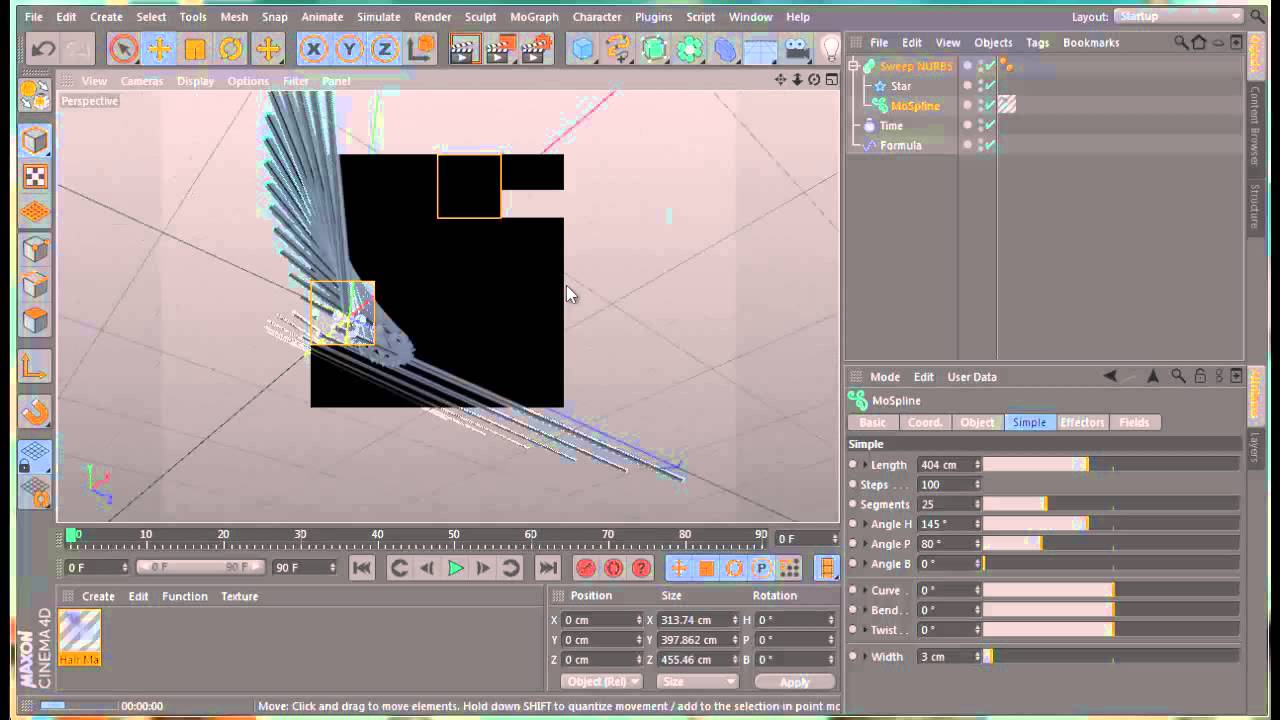This screenshot has height=720, width=1280.
Task: Open the Plugins menu
Action: point(654,17)
